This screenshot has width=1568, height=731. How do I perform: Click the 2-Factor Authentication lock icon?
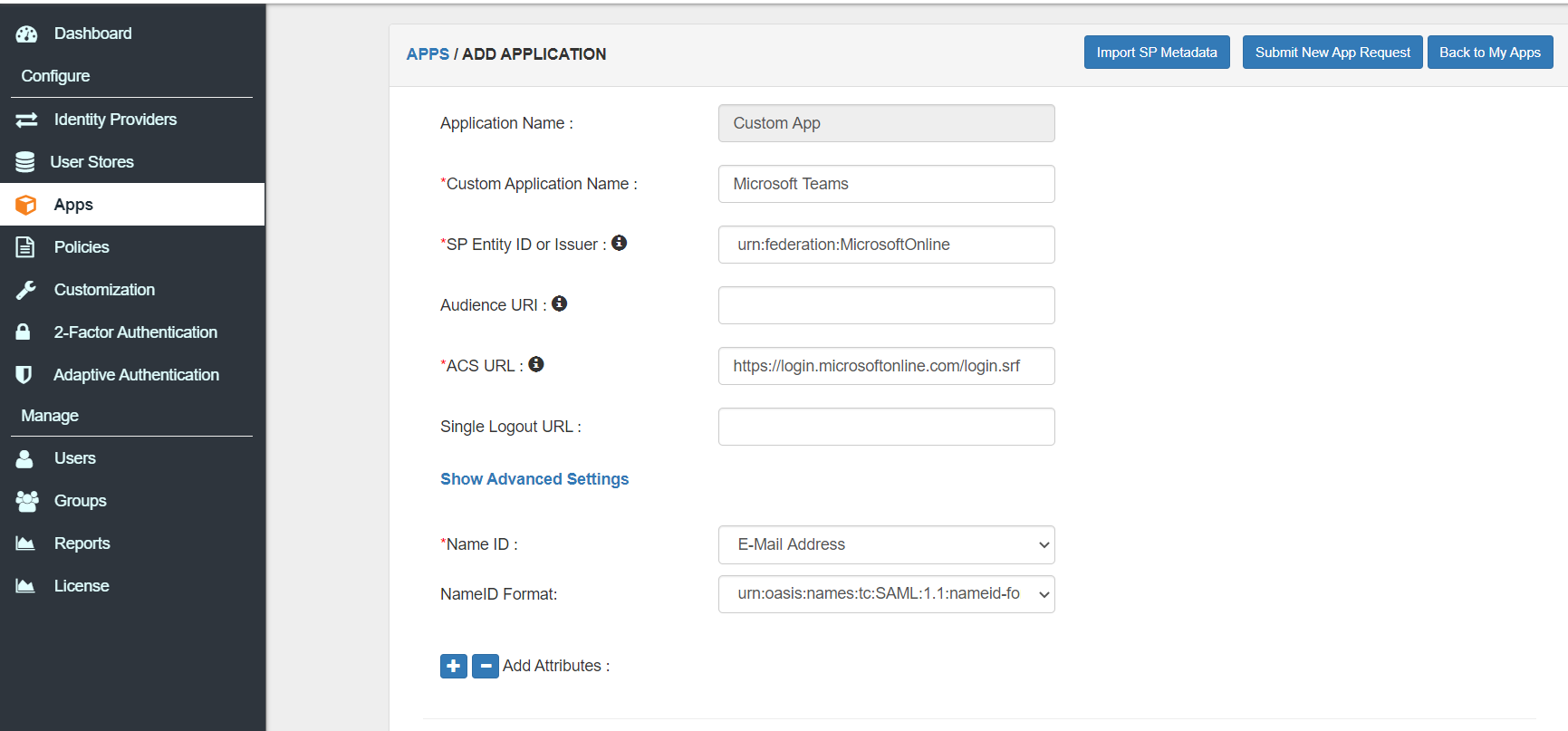(24, 332)
